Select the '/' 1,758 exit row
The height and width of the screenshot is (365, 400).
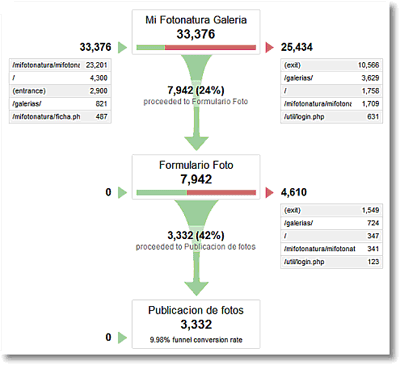(x=331, y=91)
